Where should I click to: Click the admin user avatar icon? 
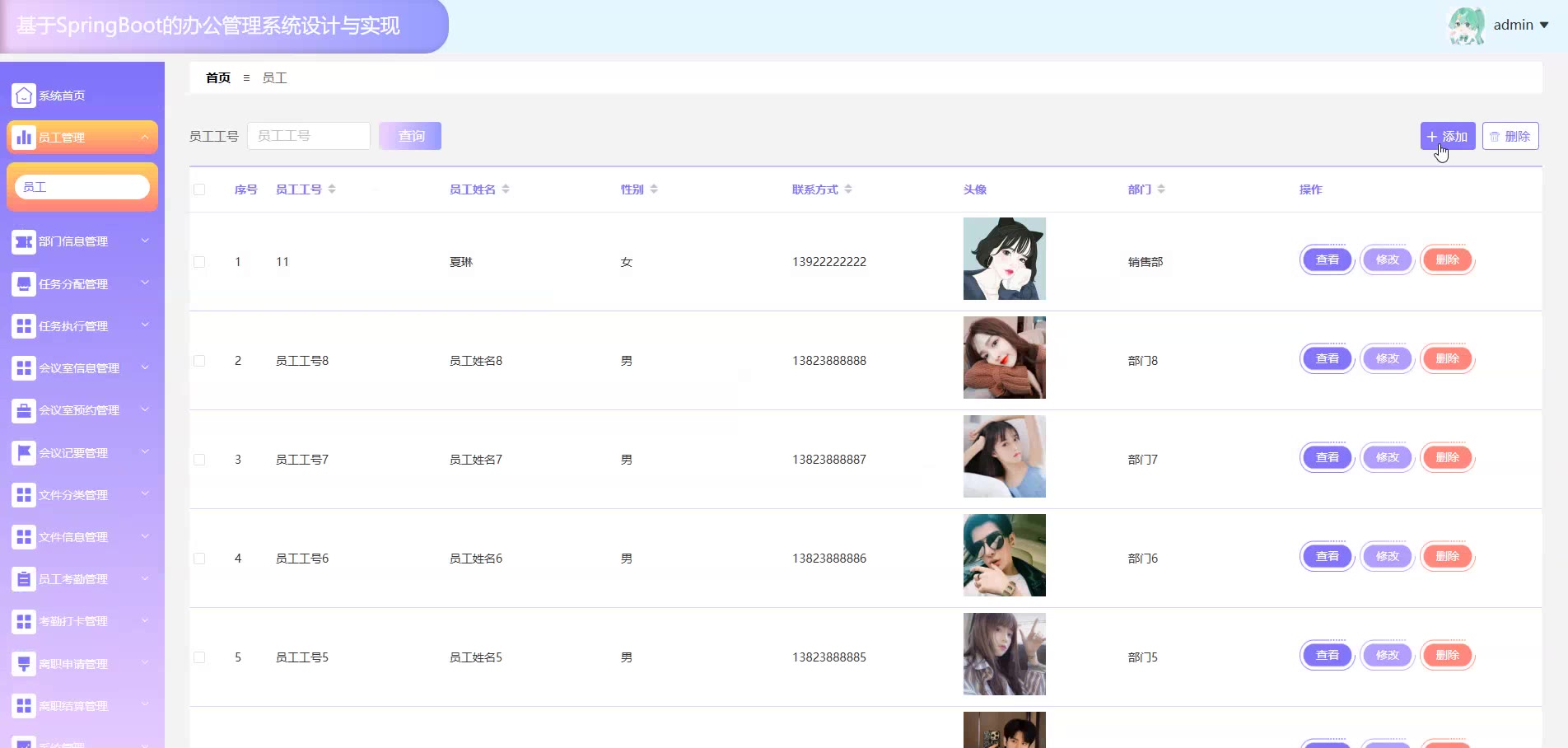(1467, 26)
